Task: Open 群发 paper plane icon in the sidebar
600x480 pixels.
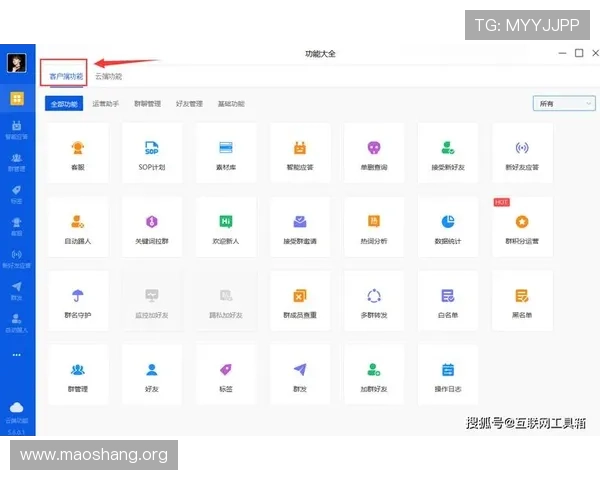Action: [x=16, y=291]
